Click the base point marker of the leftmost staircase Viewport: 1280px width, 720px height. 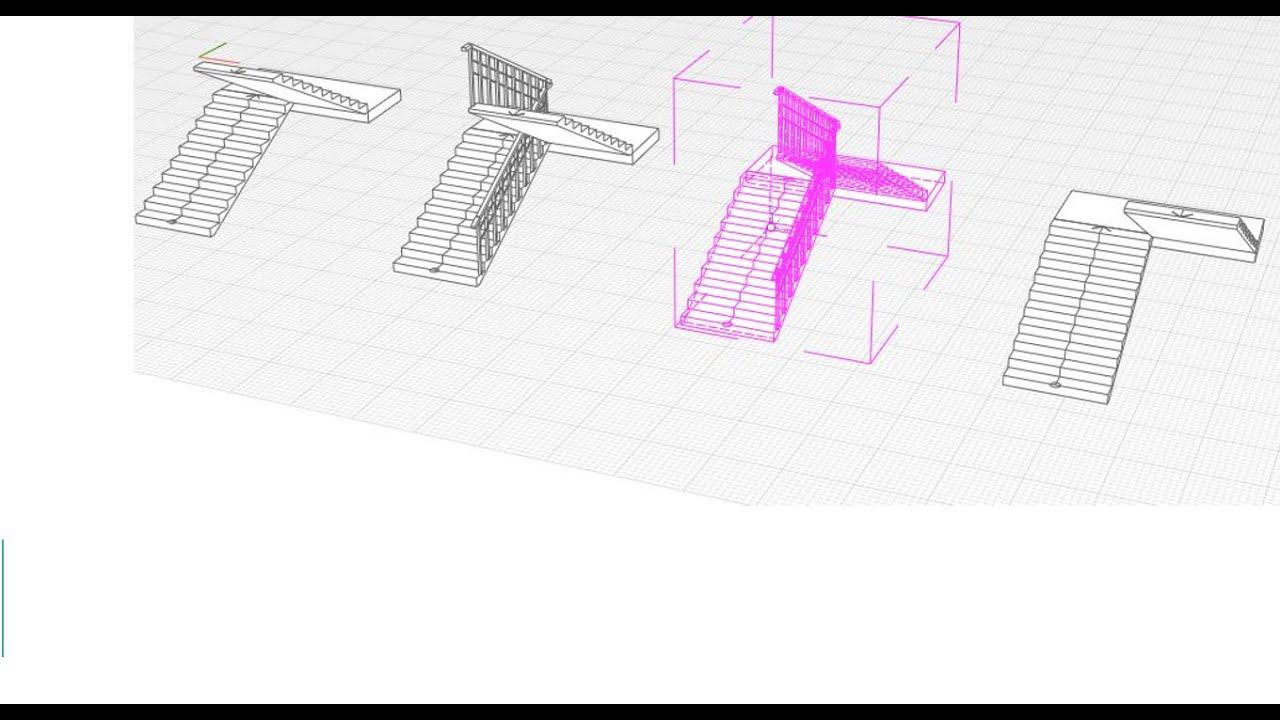pos(172,220)
